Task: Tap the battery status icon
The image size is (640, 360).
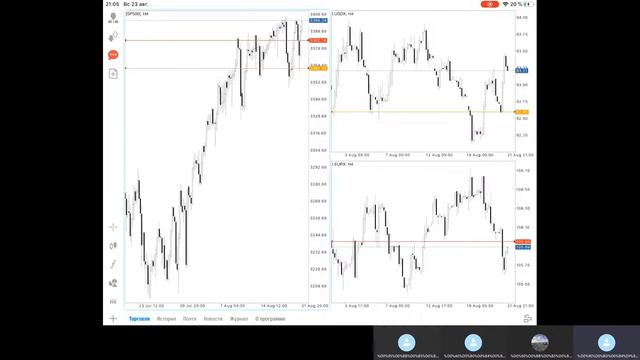Action: pos(528,4)
